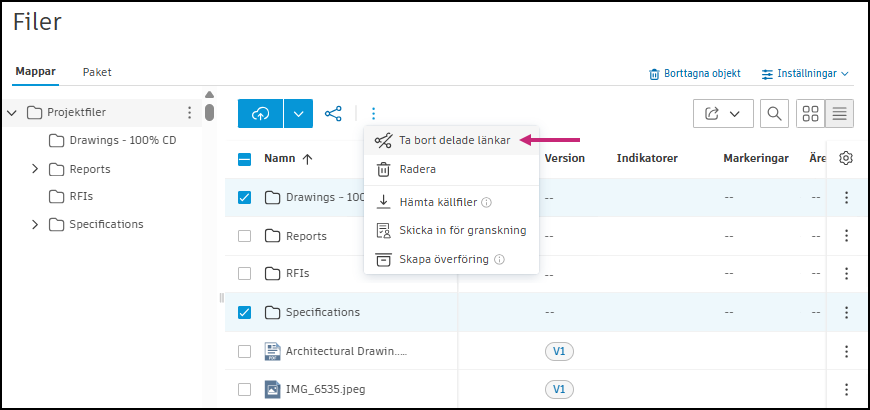Screen dimensions: 870x410
Task: Check the RFIs row checkbox
Action: [x=244, y=274]
